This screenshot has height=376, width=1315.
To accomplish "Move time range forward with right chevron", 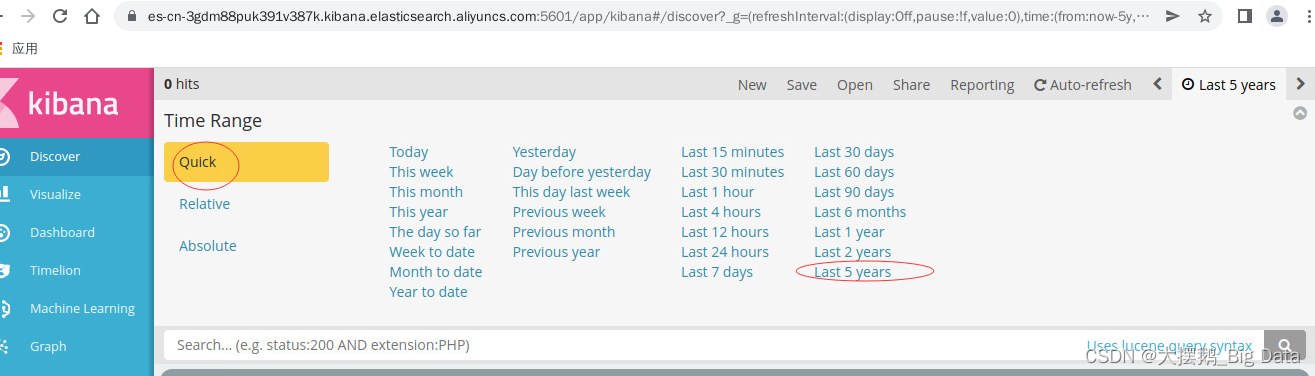I will coord(1300,84).
